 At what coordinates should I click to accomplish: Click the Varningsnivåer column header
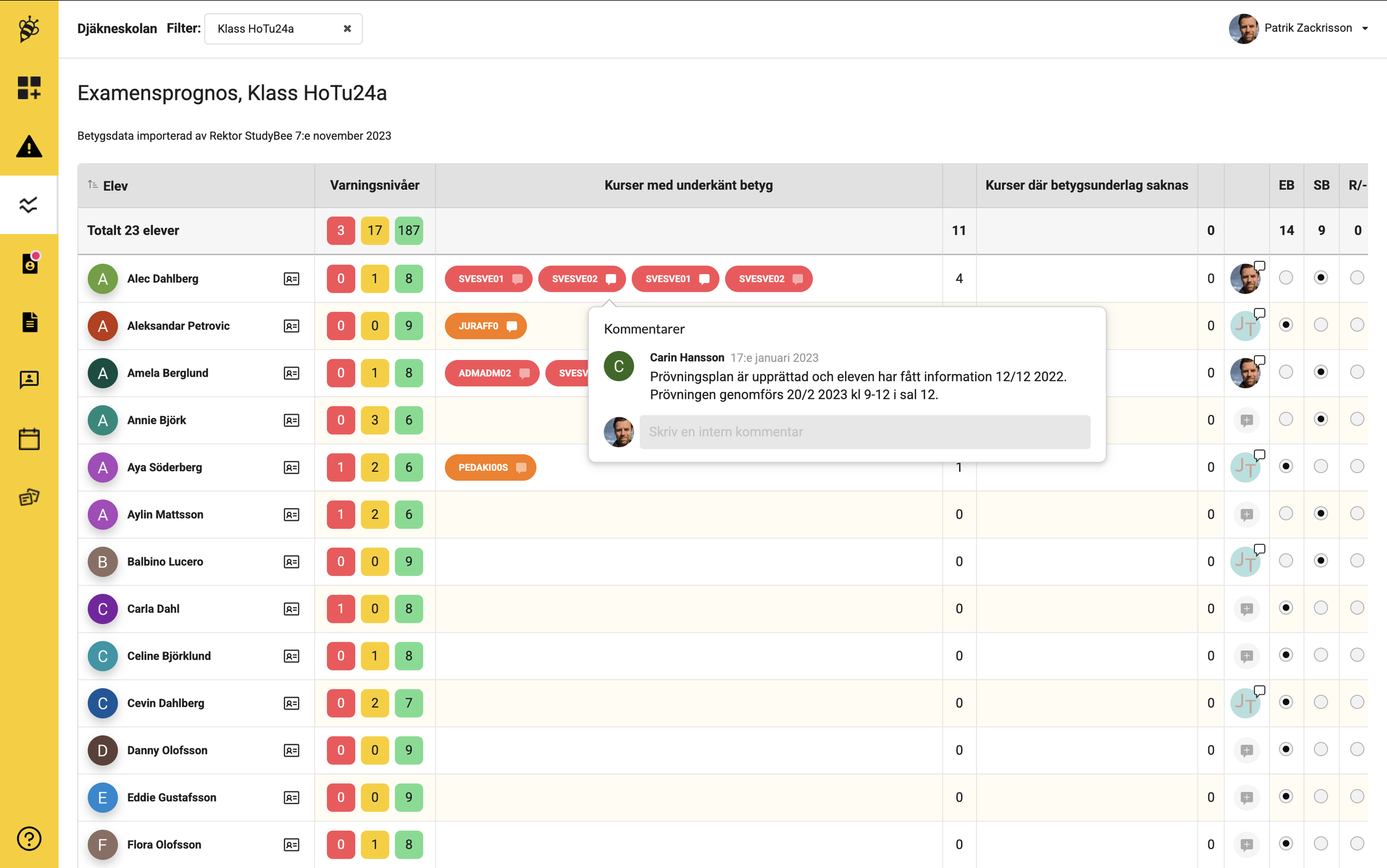click(375, 185)
